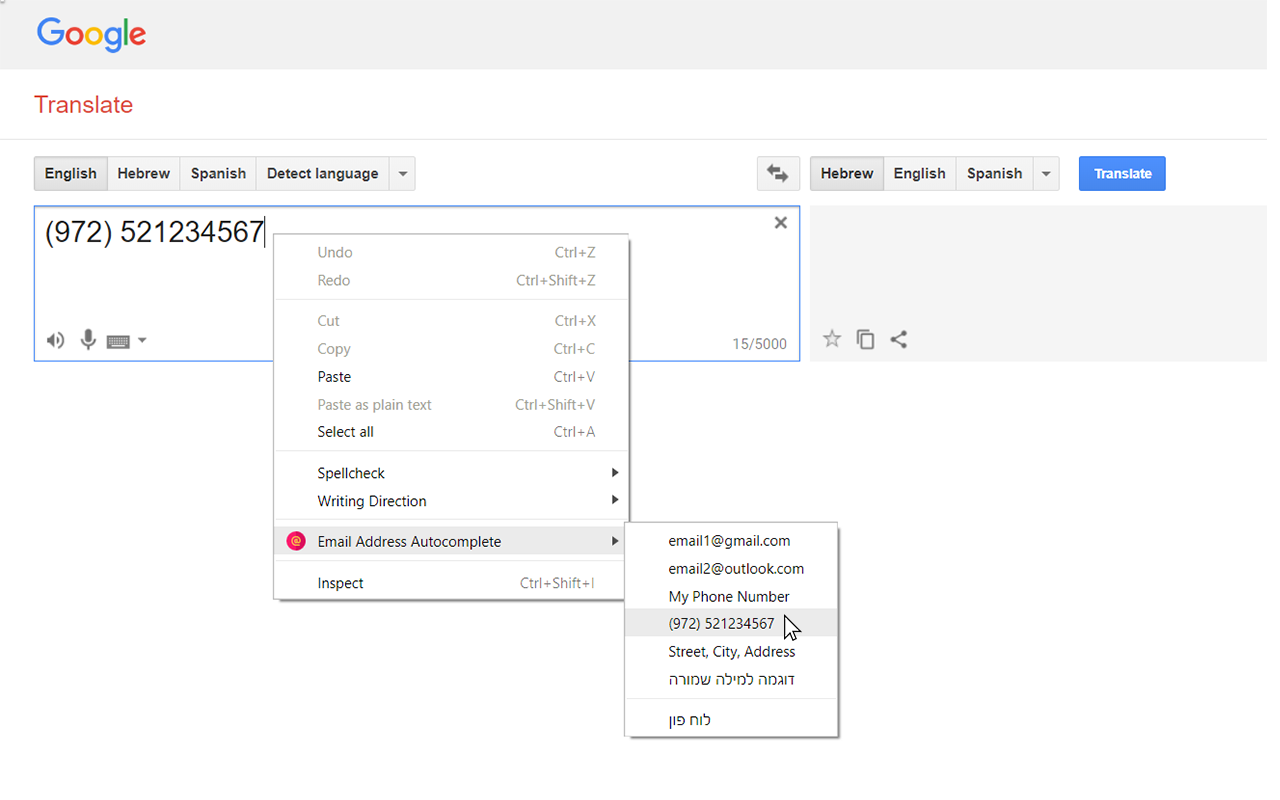
Task: Open the target language list dropdown
Action: click(x=1046, y=173)
